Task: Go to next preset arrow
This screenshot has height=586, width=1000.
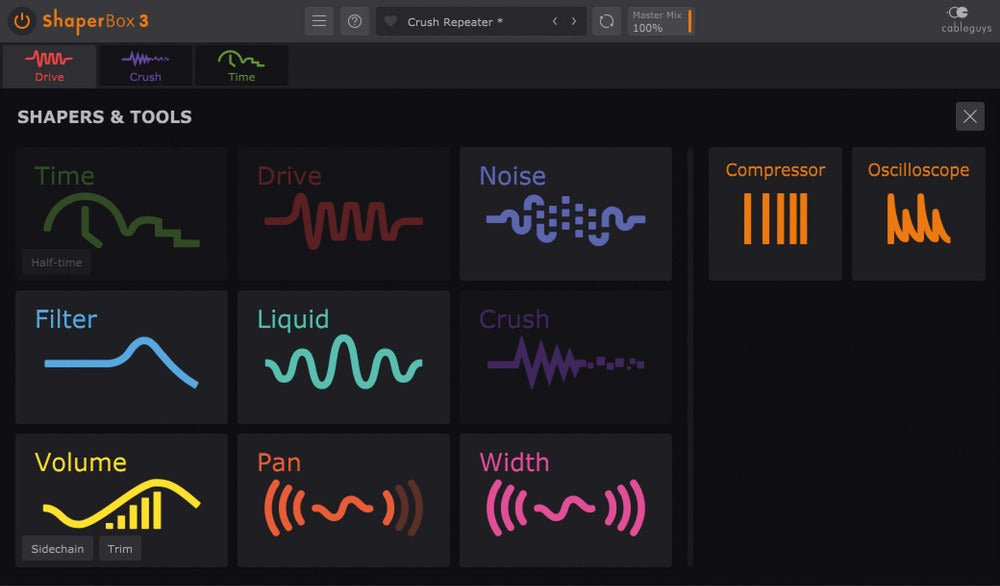Action: tap(574, 21)
